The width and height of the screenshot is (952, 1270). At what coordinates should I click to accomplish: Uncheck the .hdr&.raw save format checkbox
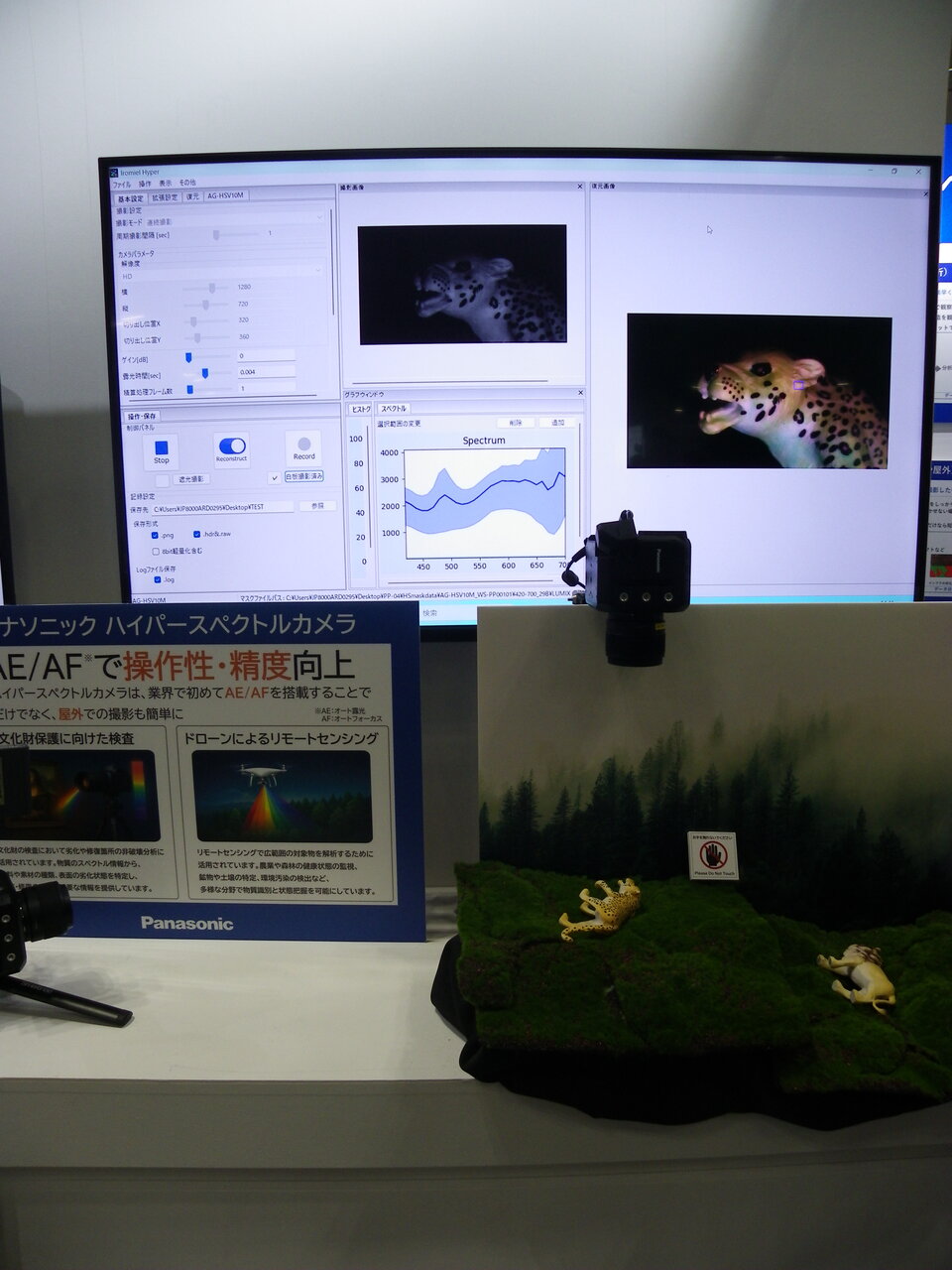[x=197, y=535]
